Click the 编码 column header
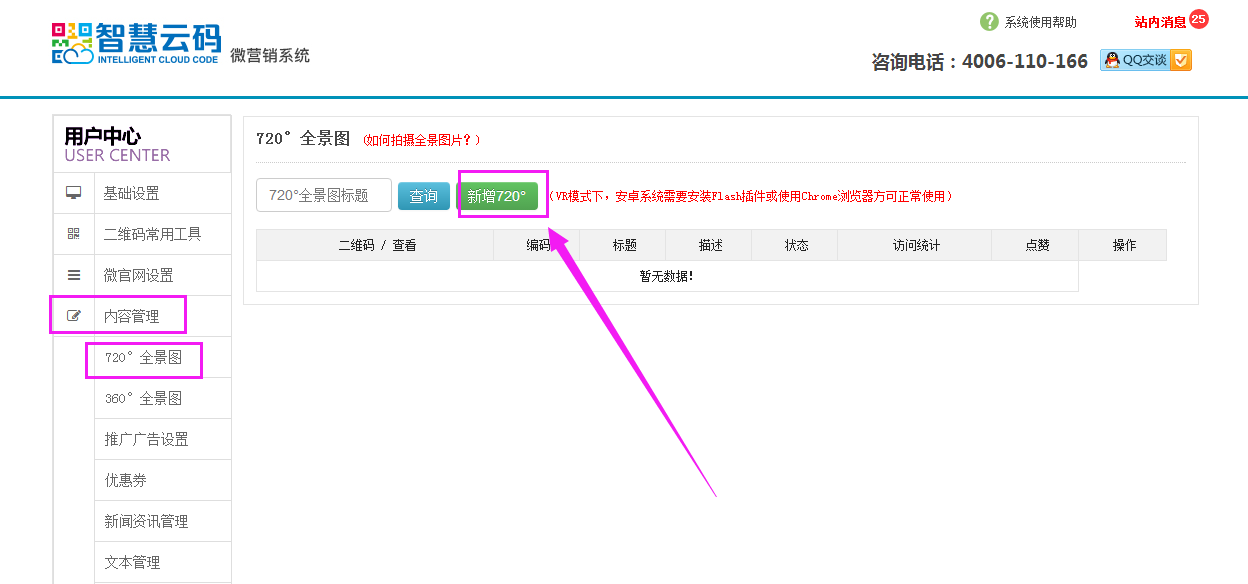Screen dimensions: 1248x584 coord(539,245)
